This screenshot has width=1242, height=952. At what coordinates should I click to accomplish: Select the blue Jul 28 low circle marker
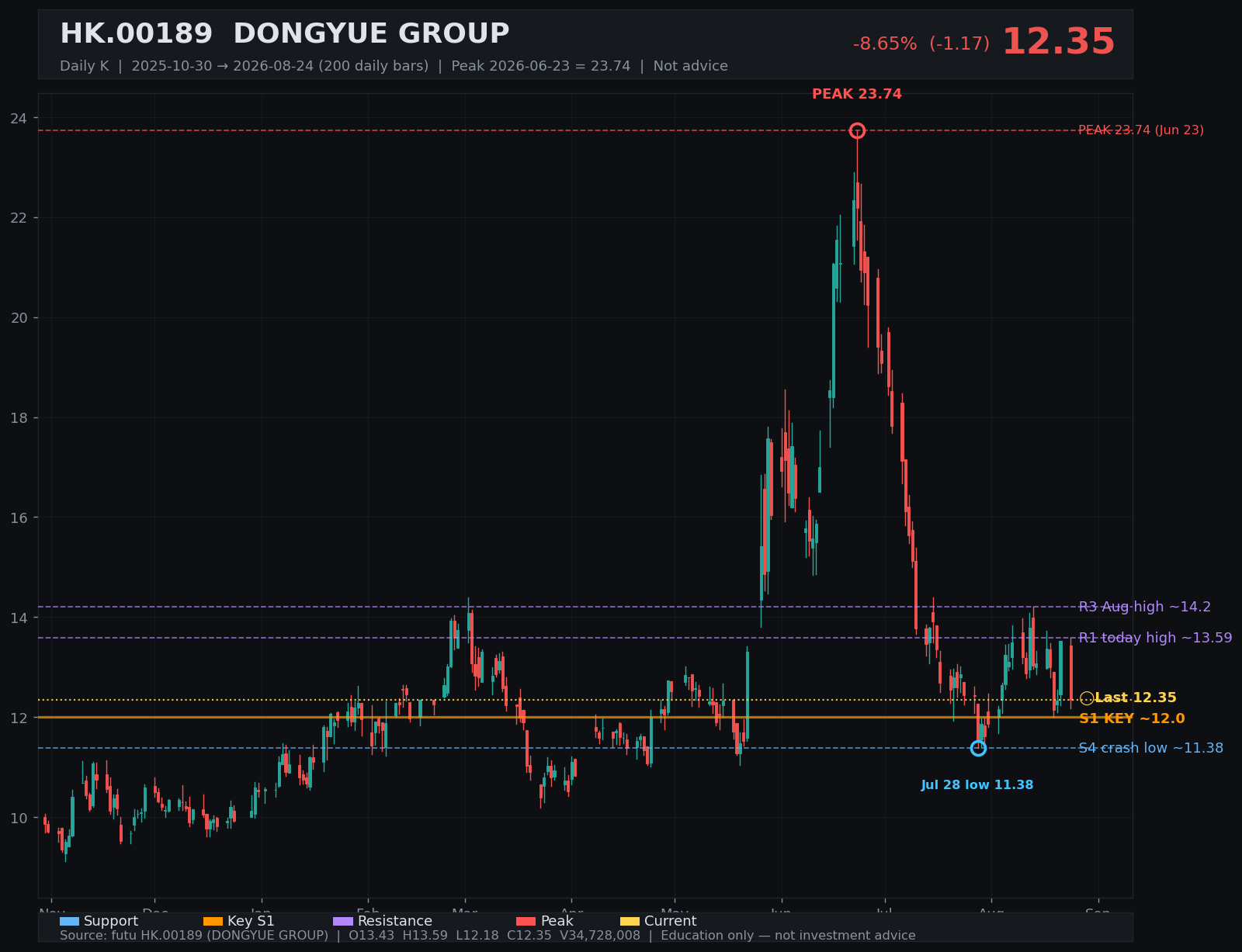pyautogui.click(x=978, y=748)
